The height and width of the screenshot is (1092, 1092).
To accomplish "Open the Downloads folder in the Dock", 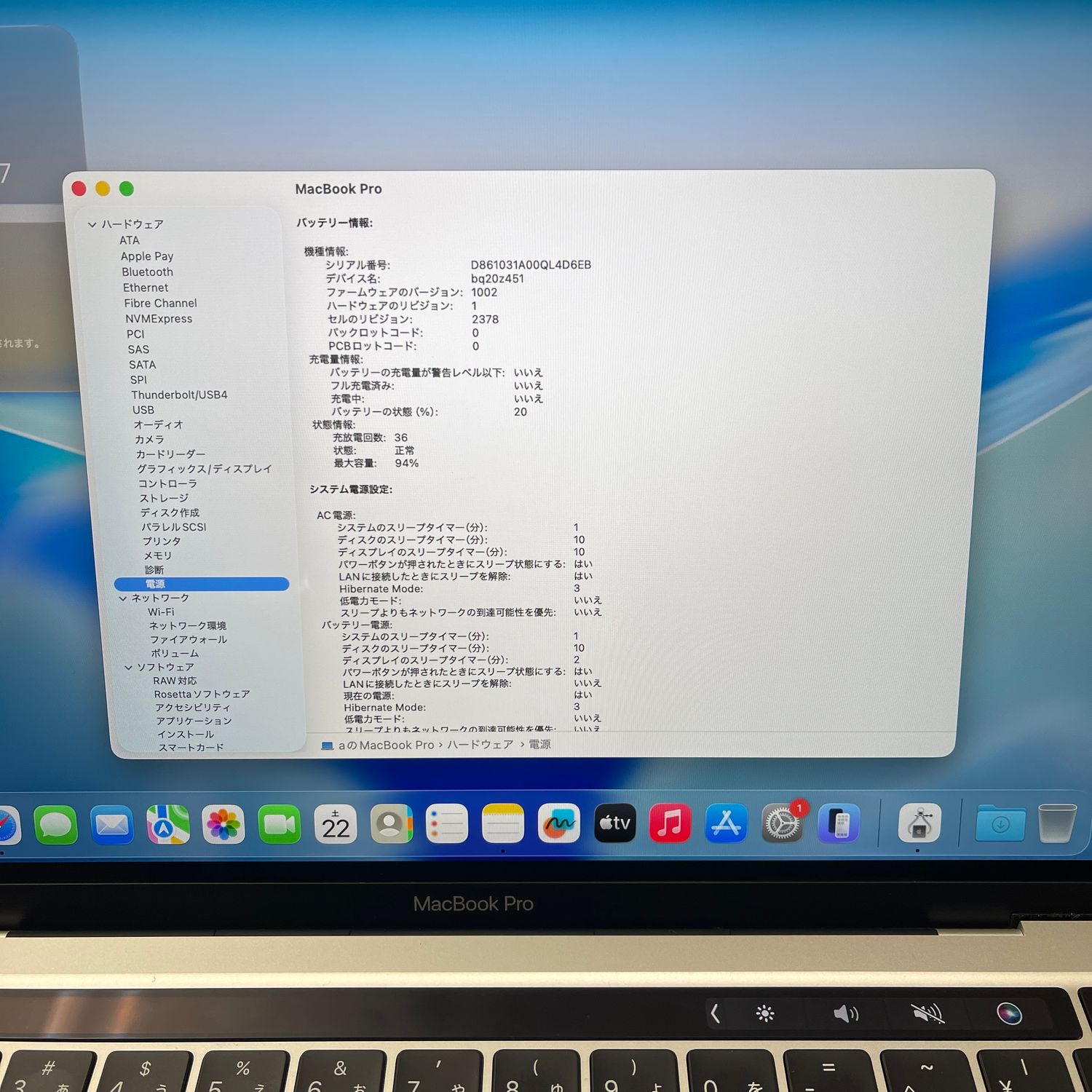I will click(x=1000, y=823).
